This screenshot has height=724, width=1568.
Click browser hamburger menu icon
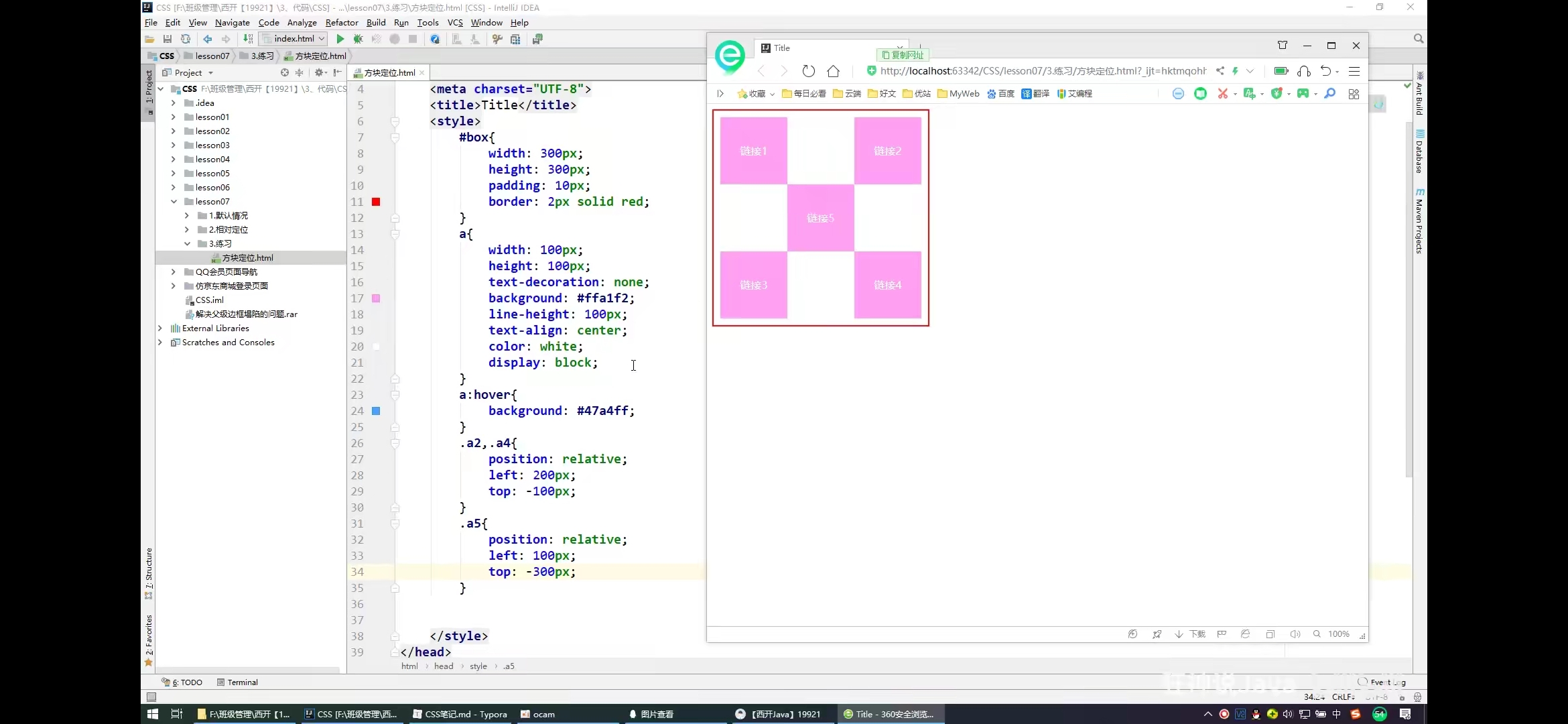[x=1354, y=71]
